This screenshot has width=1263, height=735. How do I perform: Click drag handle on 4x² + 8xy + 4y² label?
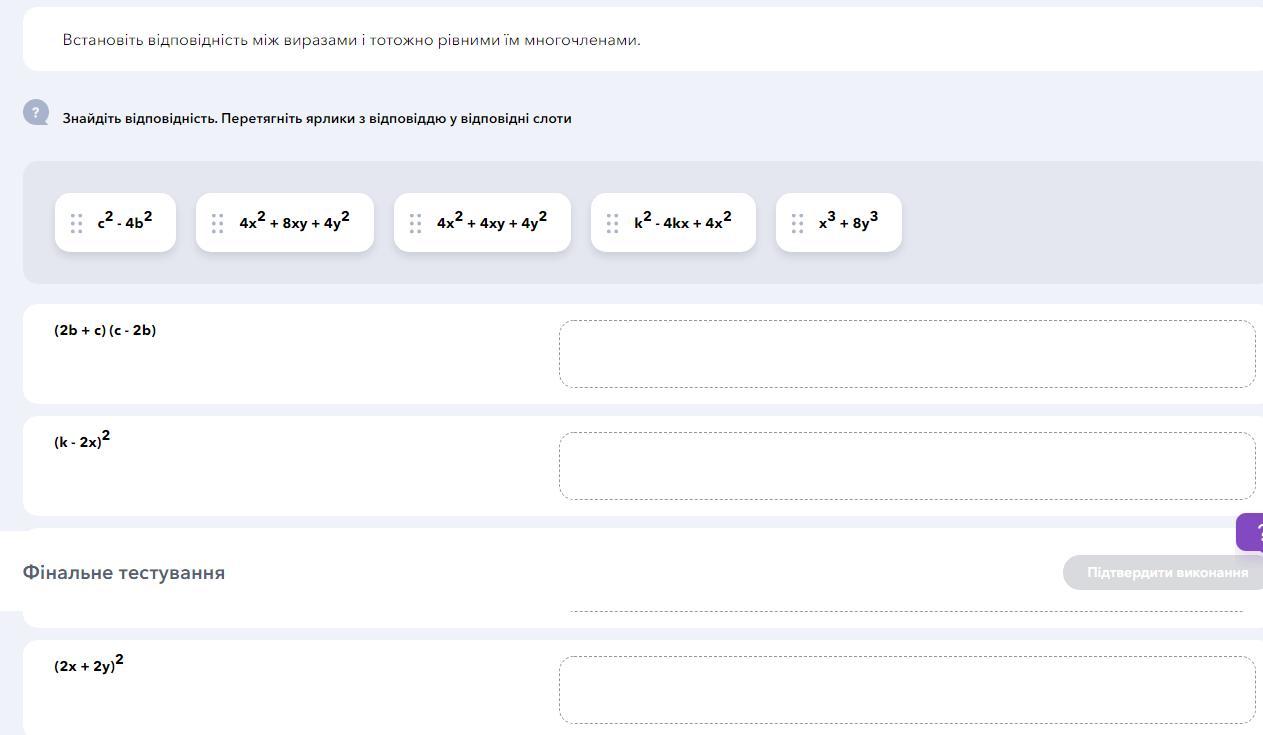point(217,223)
